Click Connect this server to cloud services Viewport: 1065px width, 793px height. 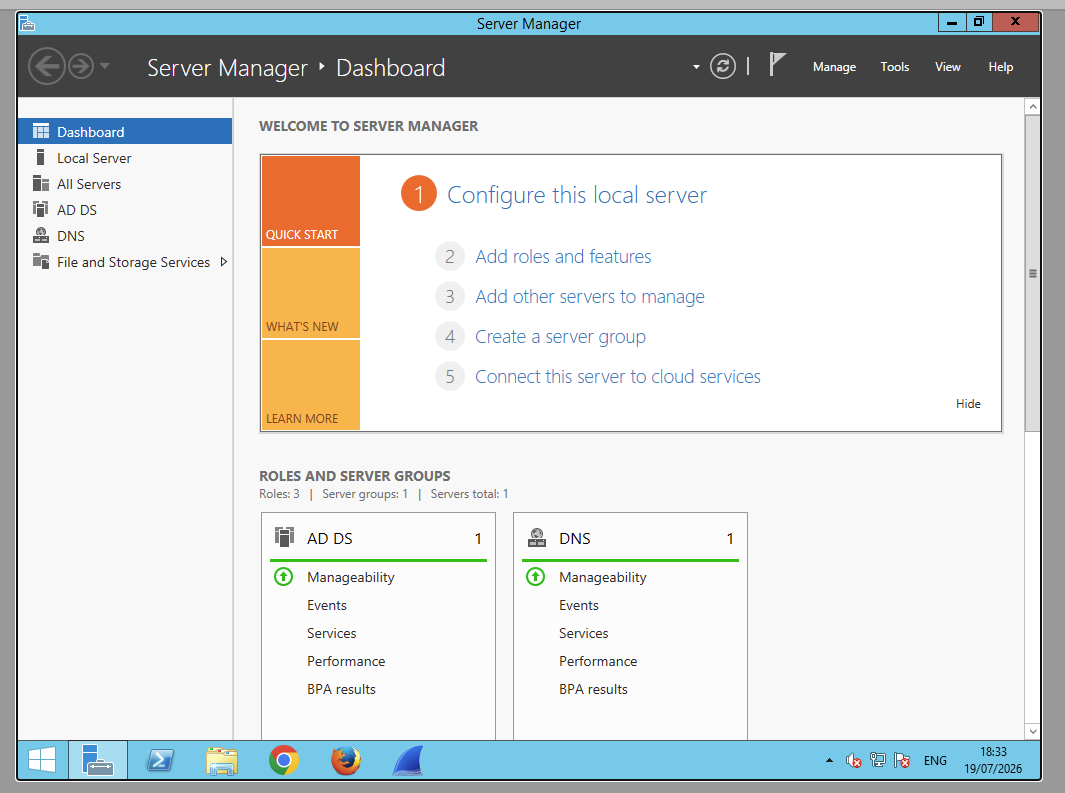(x=617, y=377)
